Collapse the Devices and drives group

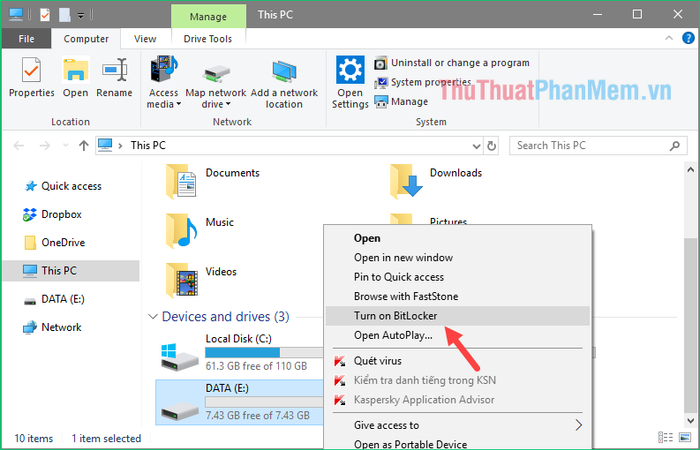click(153, 317)
